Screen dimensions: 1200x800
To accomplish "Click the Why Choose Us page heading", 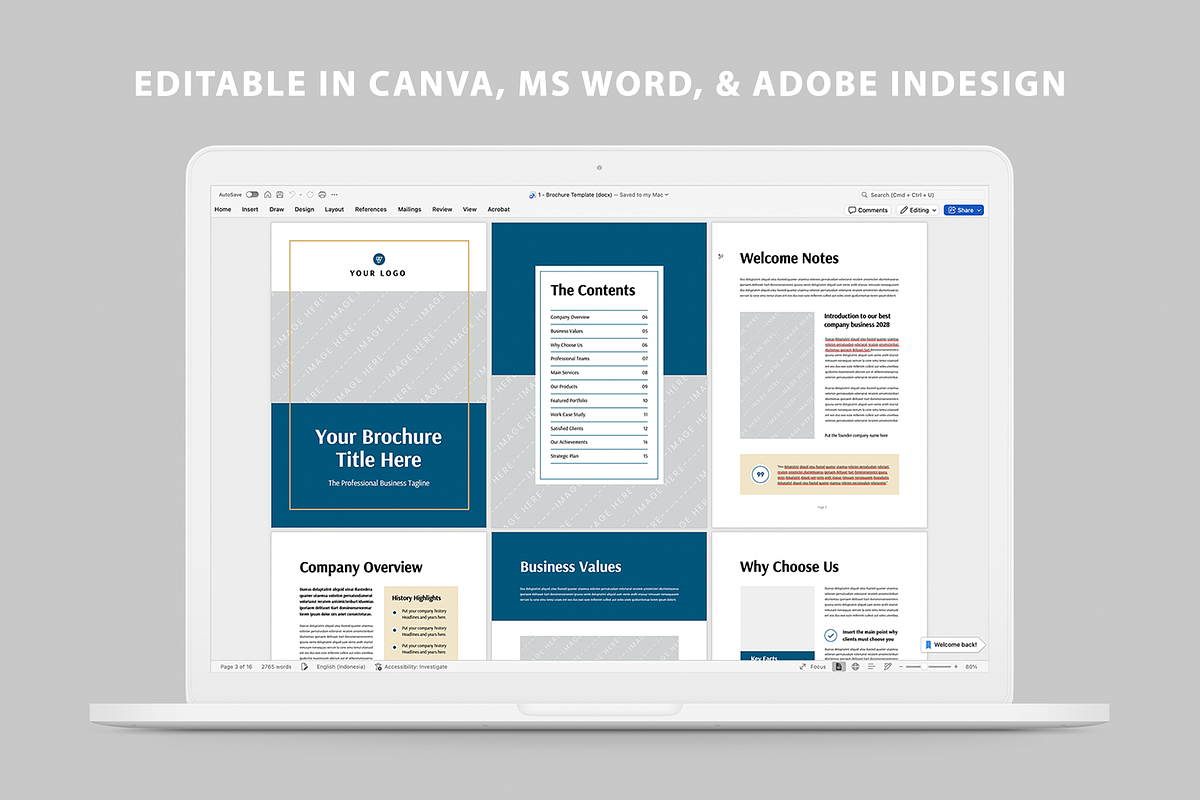I will [x=789, y=567].
